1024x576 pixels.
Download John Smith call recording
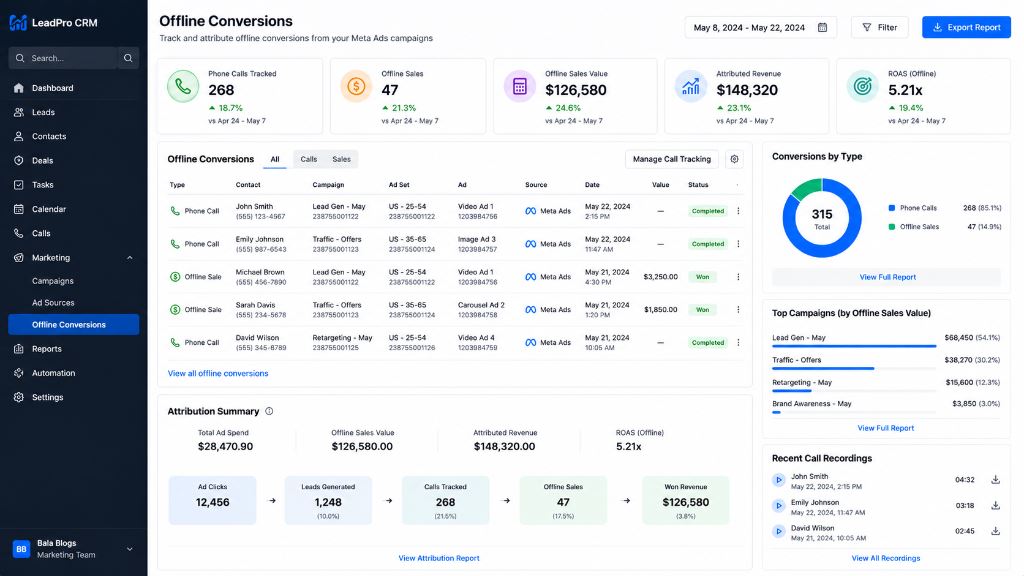point(995,480)
